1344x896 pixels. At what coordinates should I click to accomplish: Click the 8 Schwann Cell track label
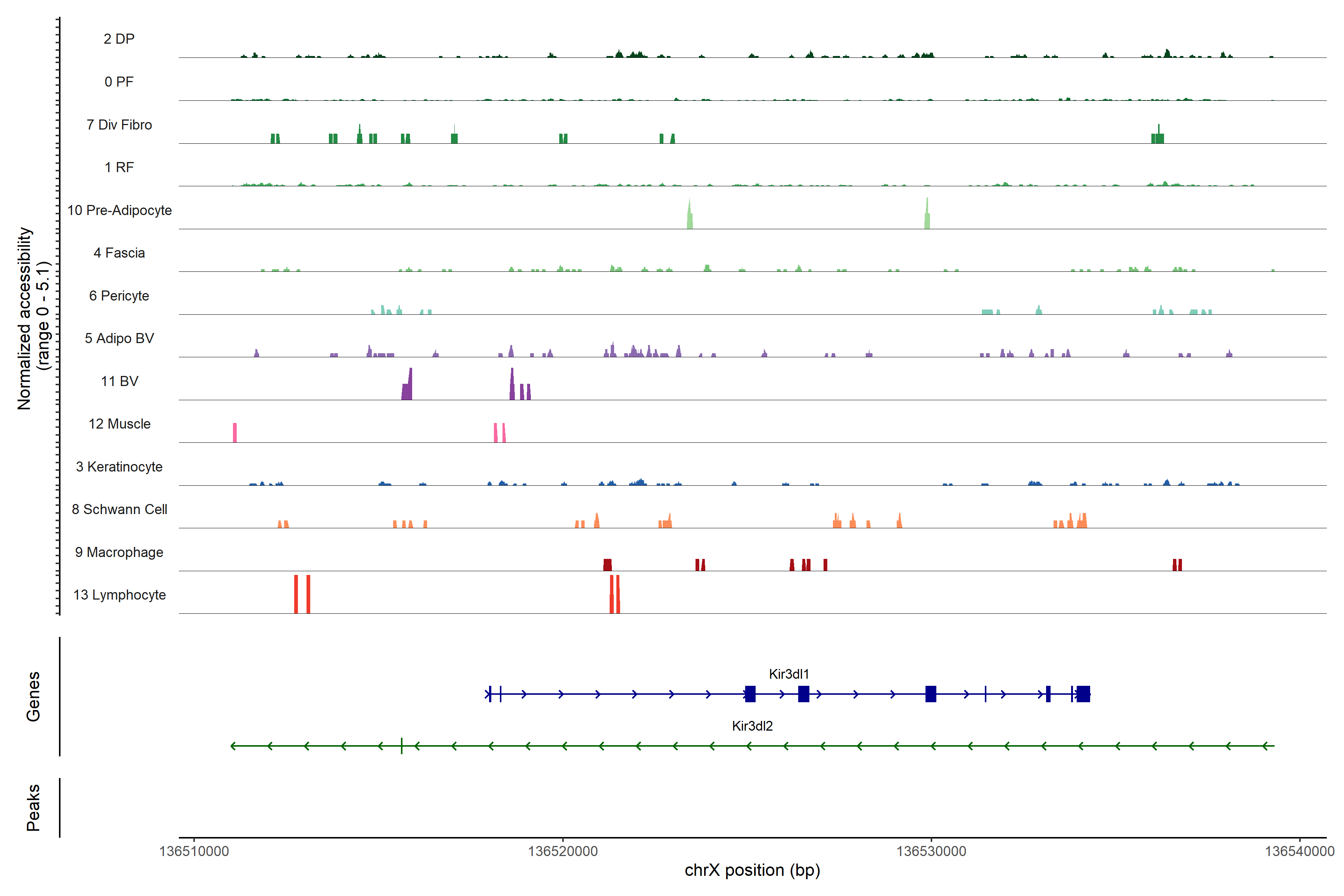click(x=119, y=509)
